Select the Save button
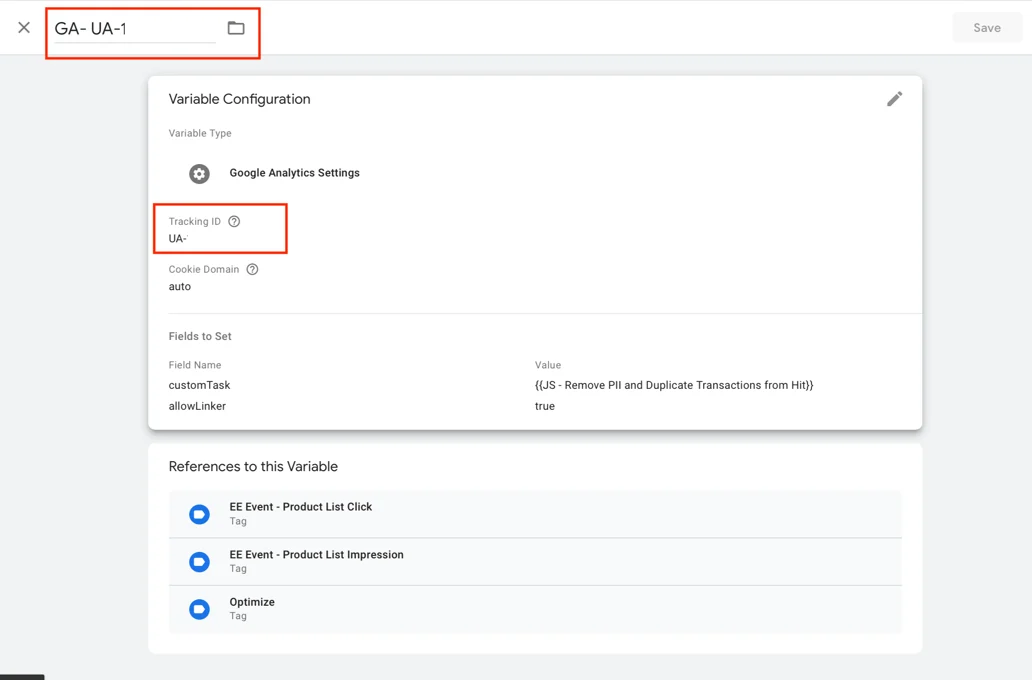 pyautogui.click(x=986, y=27)
